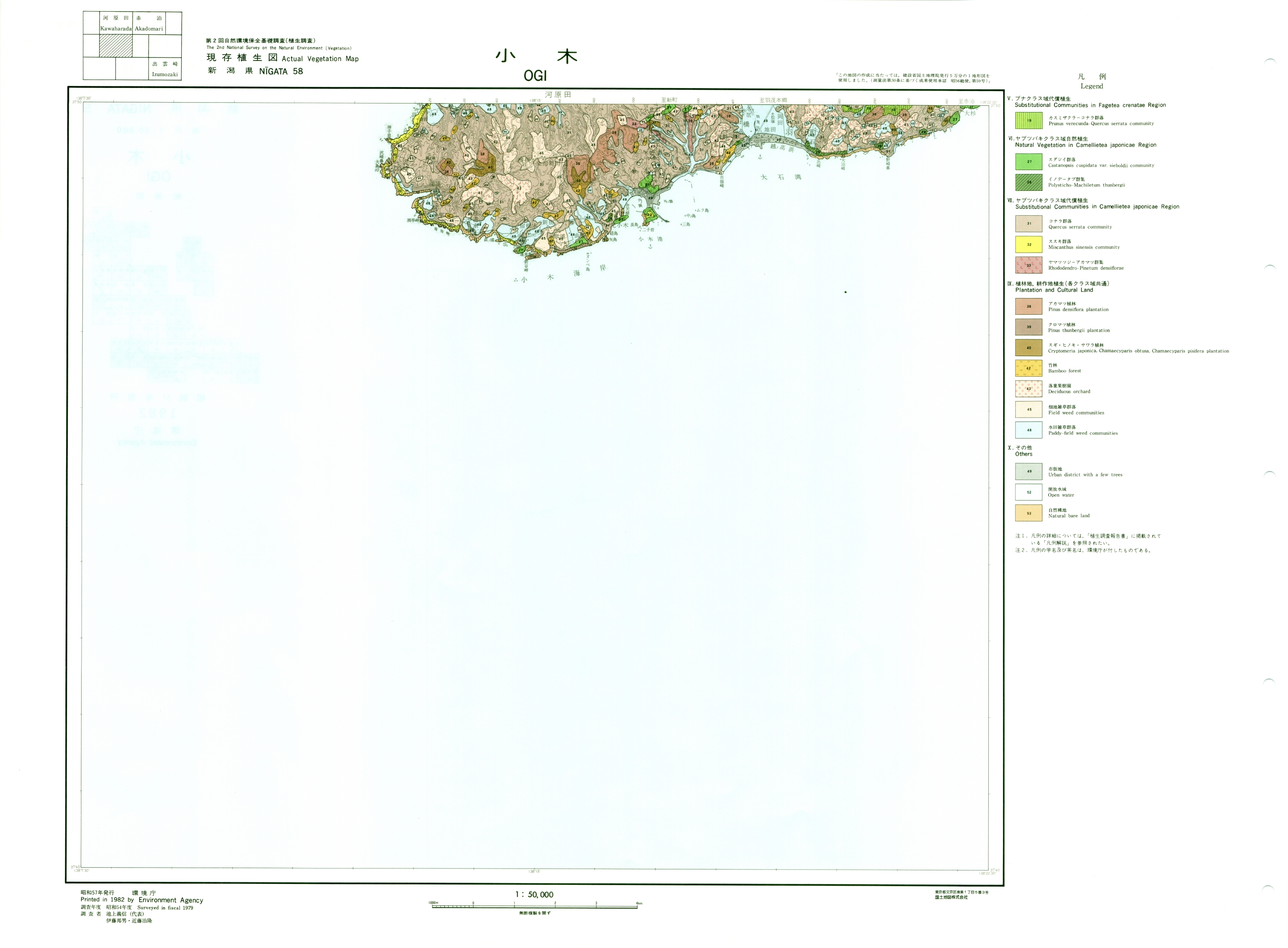Click swatch 42 Bamboo forest
The image size is (1288, 948).
coord(1029,369)
